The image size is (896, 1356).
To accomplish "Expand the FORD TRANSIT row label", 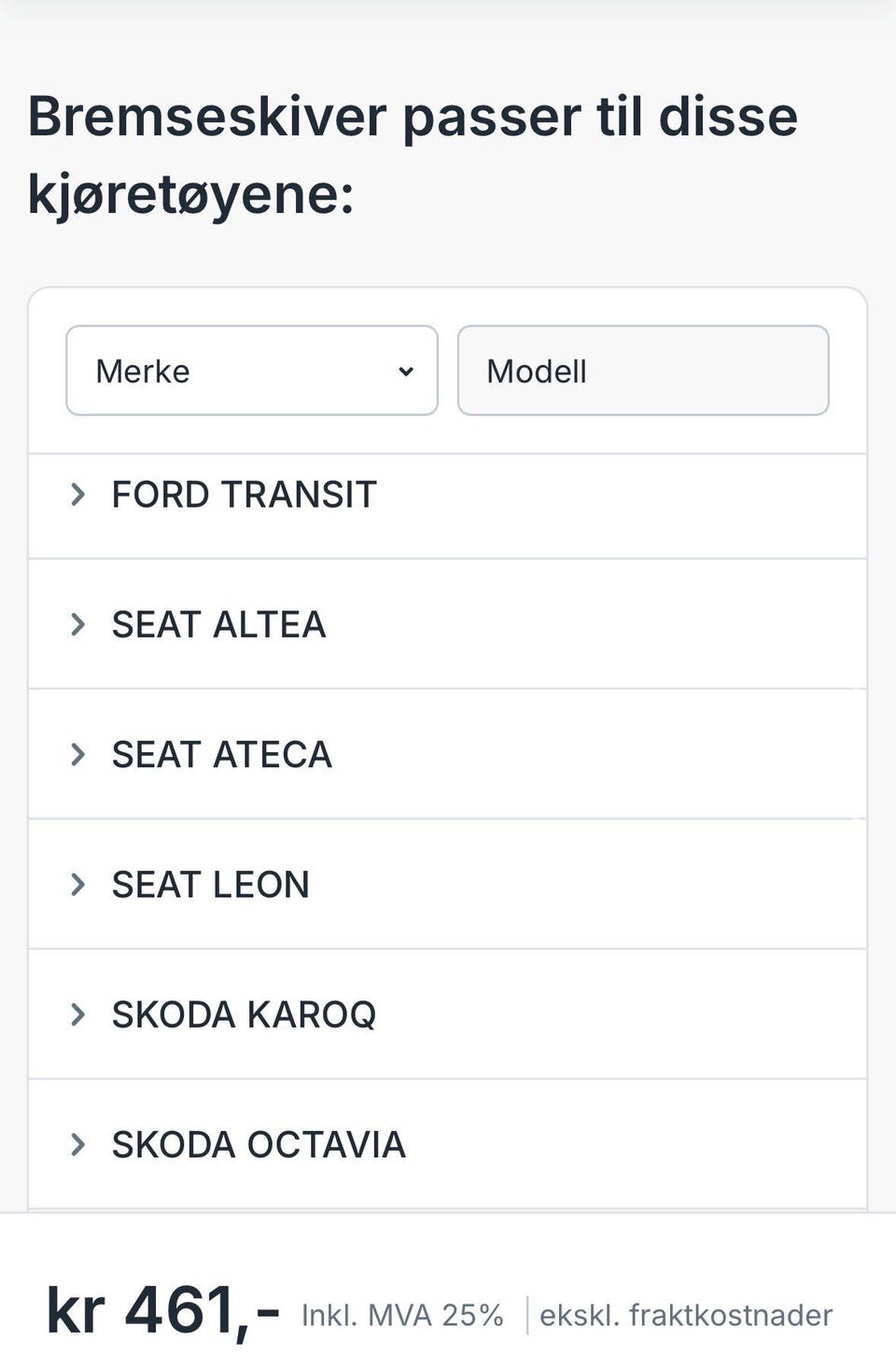I will point(244,495).
